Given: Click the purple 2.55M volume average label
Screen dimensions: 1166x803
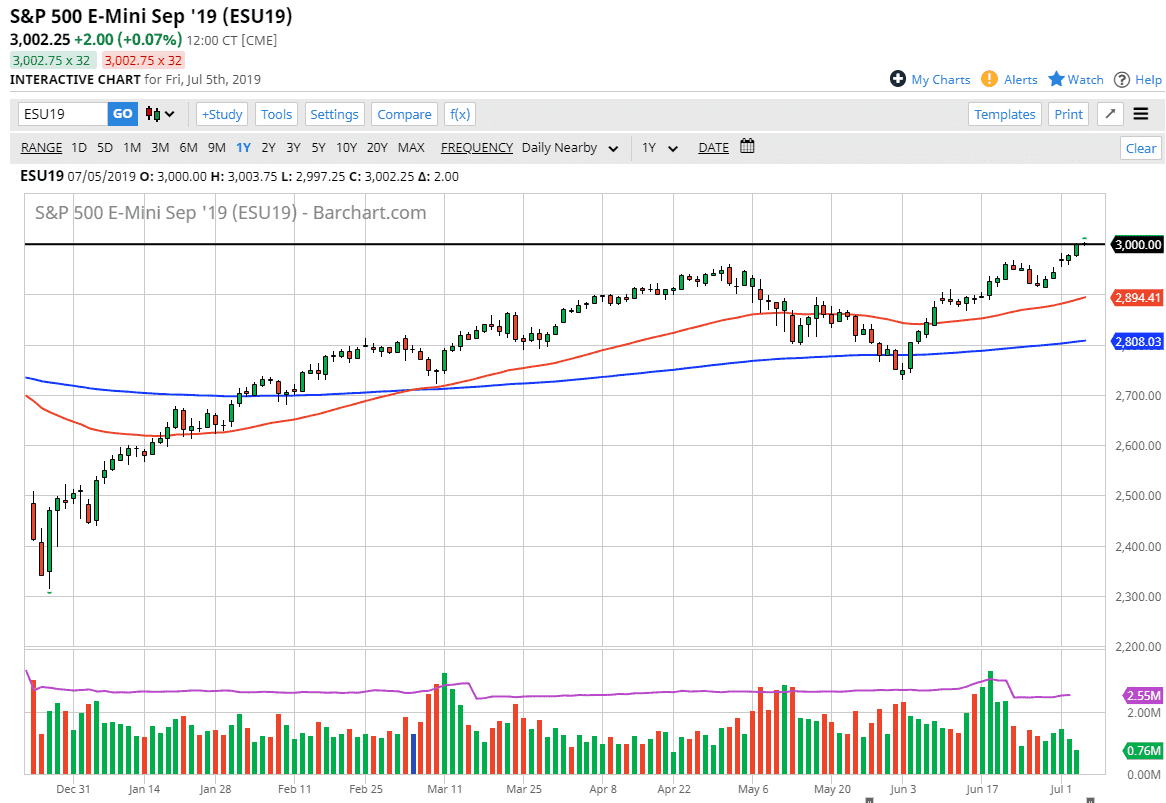Looking at the screenshot, I should point(1142,695).
